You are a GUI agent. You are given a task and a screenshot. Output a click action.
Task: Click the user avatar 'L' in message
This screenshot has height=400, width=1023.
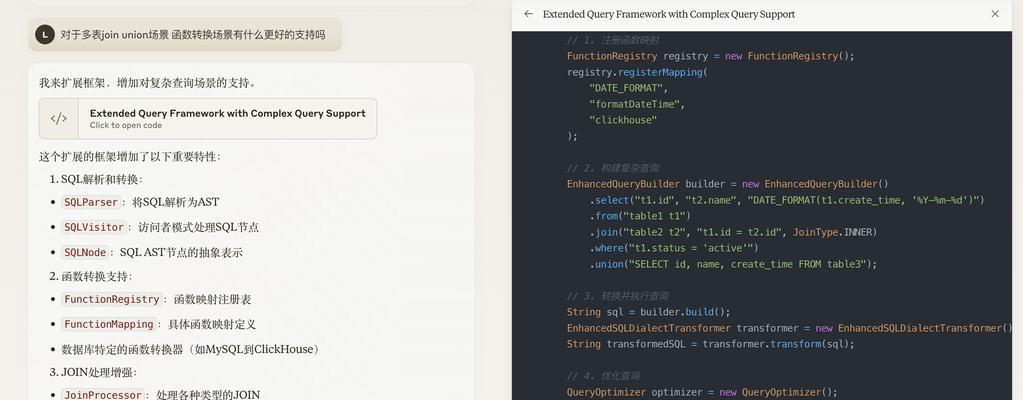[x=44, y=35]
